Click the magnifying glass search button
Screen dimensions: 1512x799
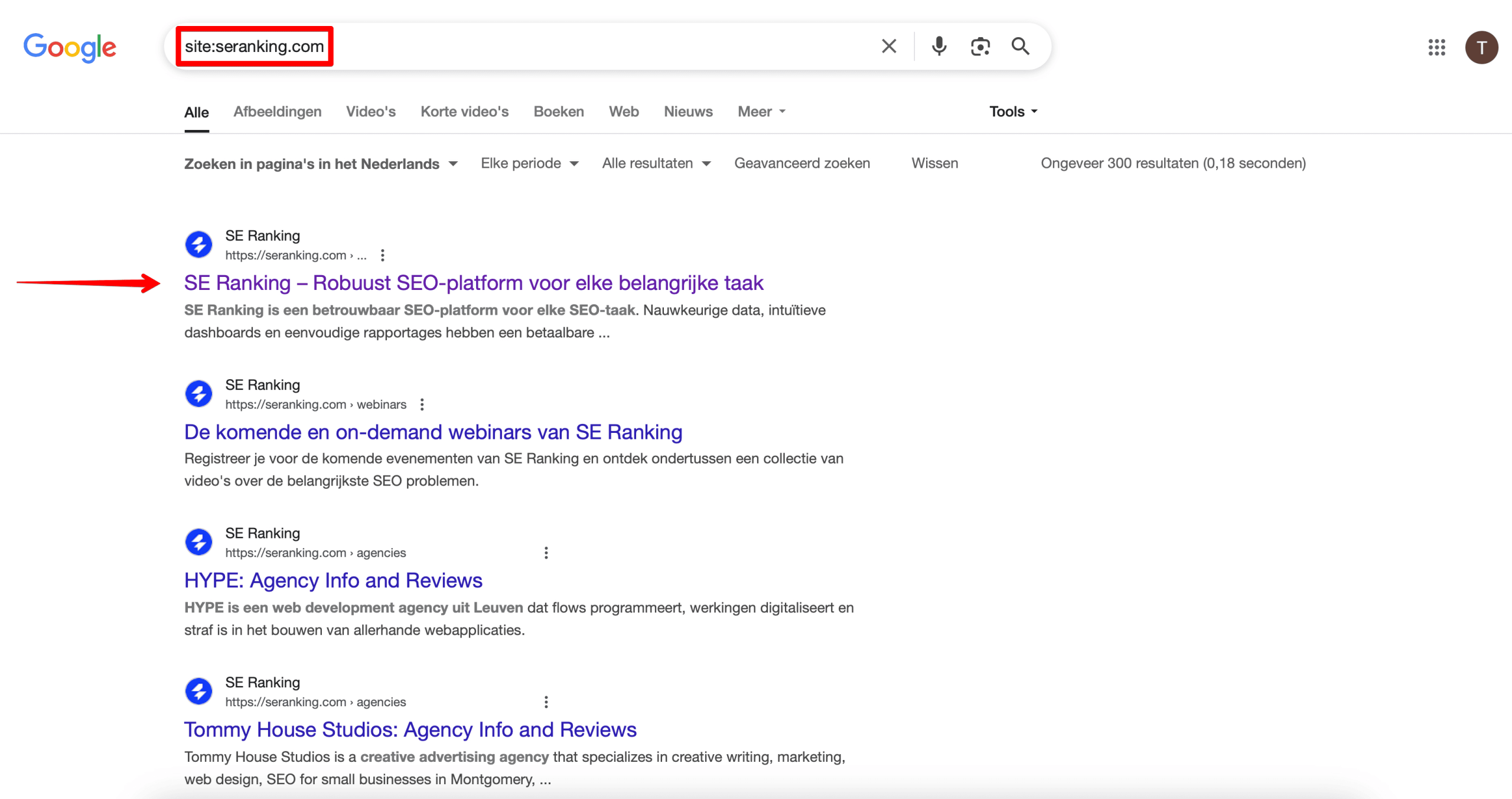1021,46
